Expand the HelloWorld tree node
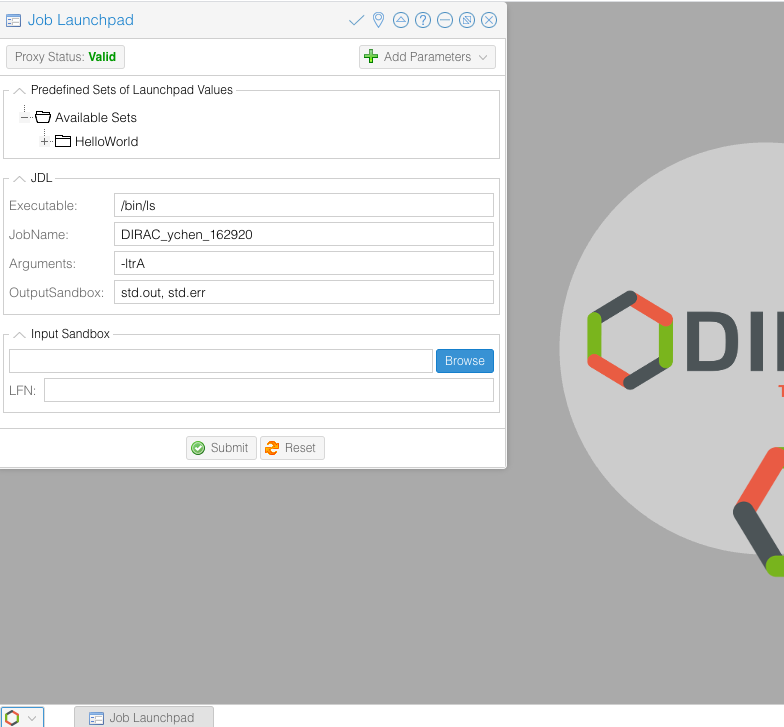The image size is (784, 727). [x=44, y=141]
